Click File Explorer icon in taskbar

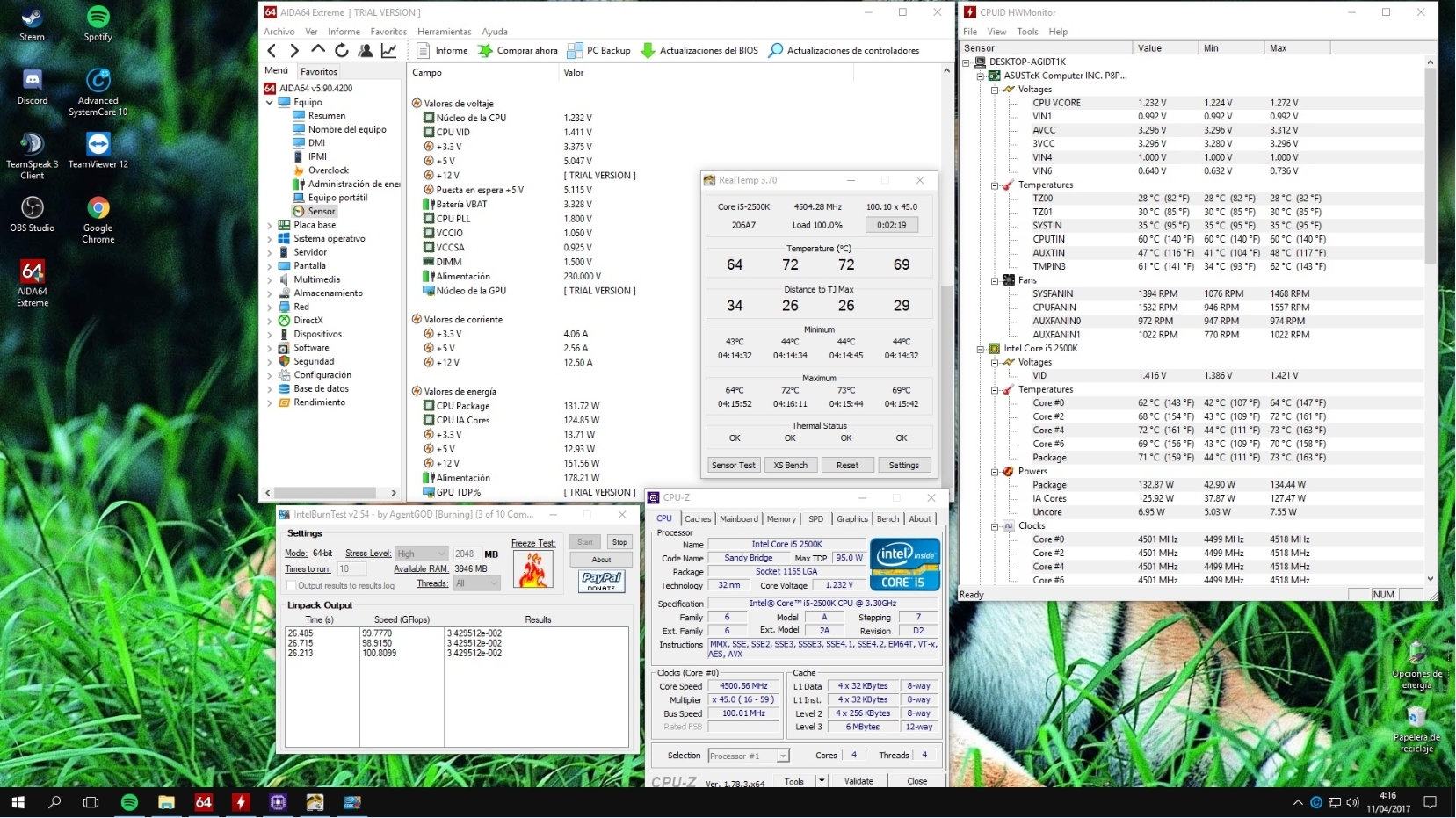click(166, 802)
